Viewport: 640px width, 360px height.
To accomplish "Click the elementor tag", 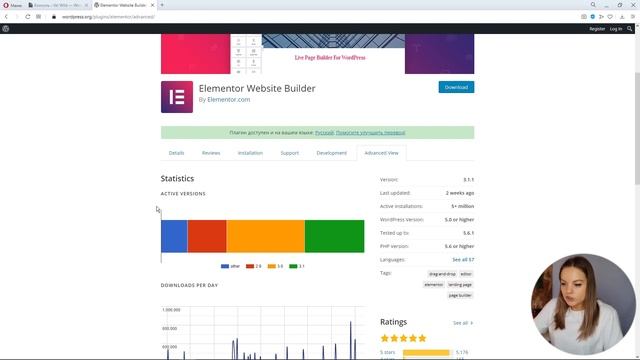I will [x=433, y=284].
